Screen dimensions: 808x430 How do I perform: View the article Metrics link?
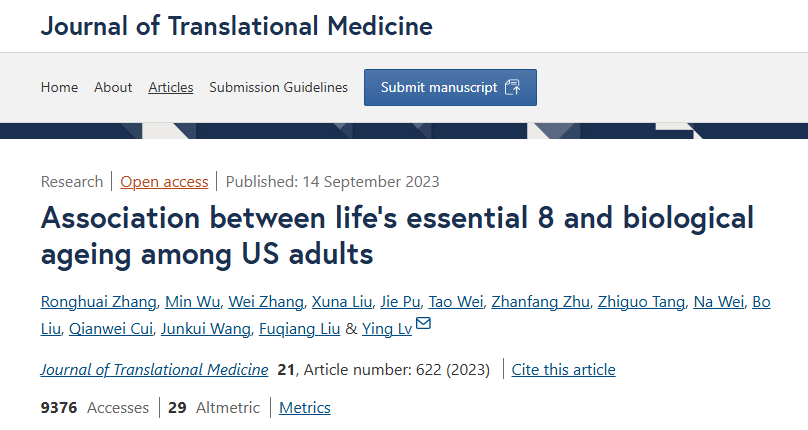click(305, 407)
